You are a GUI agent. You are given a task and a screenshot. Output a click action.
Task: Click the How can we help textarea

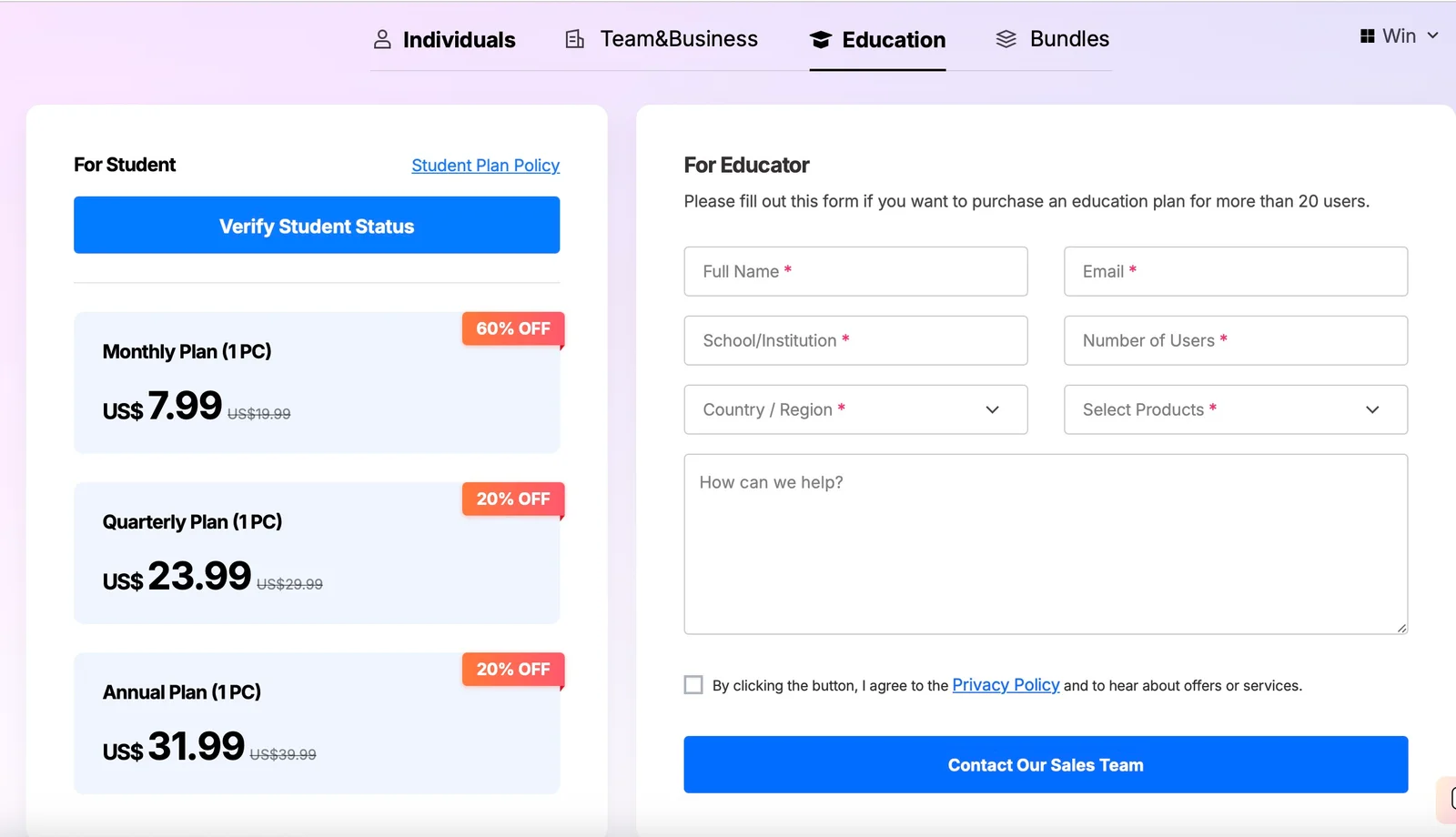click(1046, 544)
